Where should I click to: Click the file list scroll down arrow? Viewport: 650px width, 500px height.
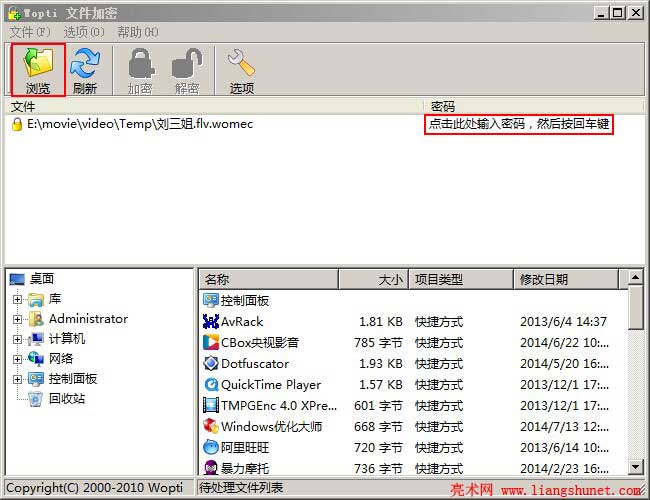click(x=635, y=467)
